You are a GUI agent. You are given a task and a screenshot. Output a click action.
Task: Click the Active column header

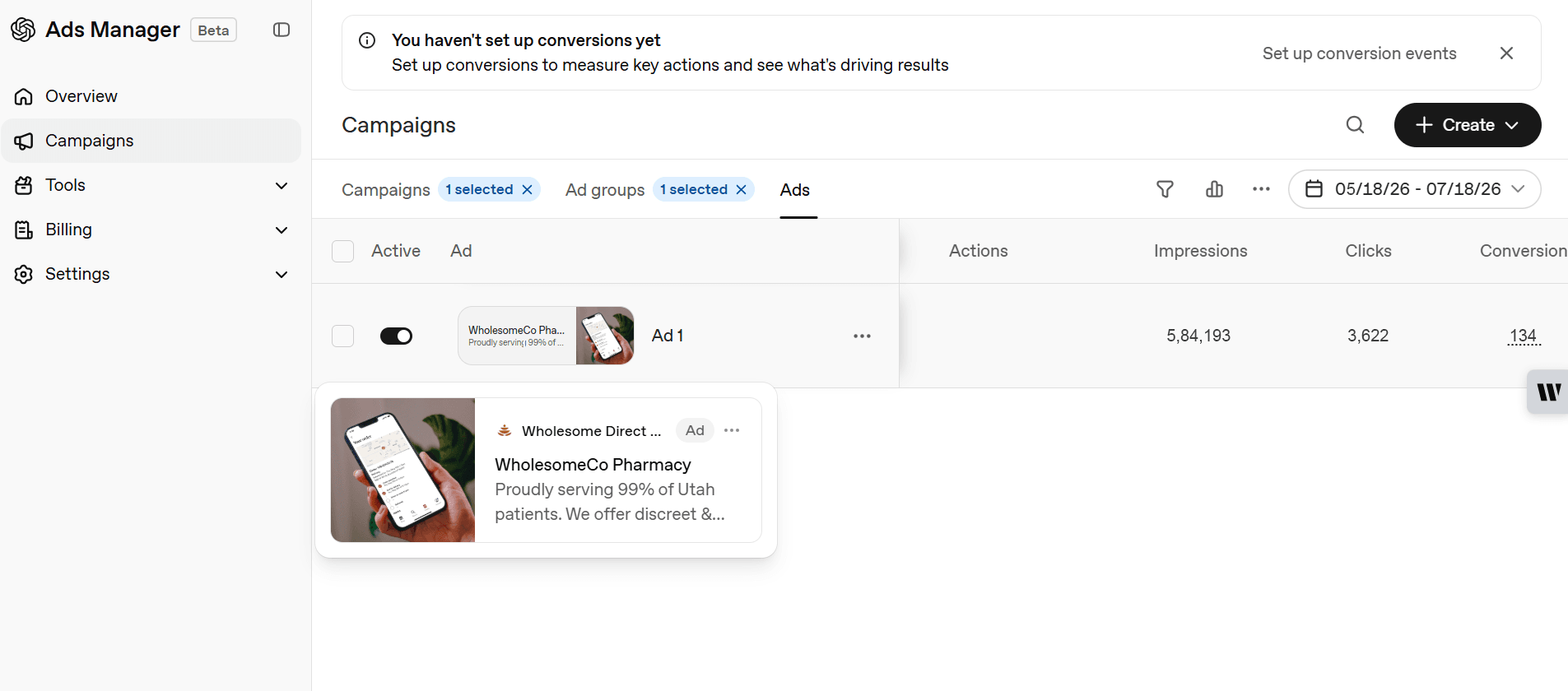[x=395, y=251]
